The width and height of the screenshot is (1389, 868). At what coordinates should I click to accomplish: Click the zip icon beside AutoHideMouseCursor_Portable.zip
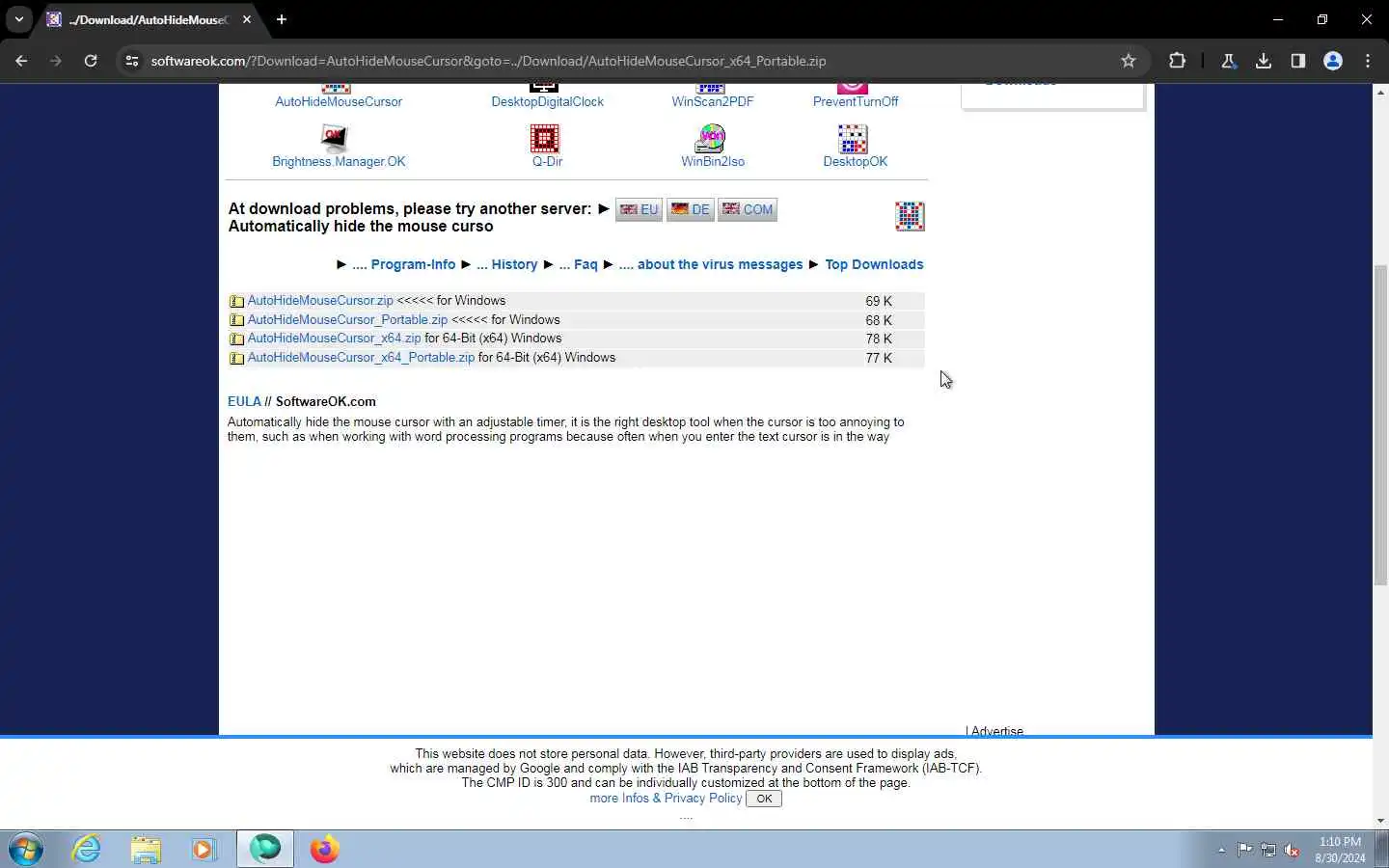tap(236, 320)
